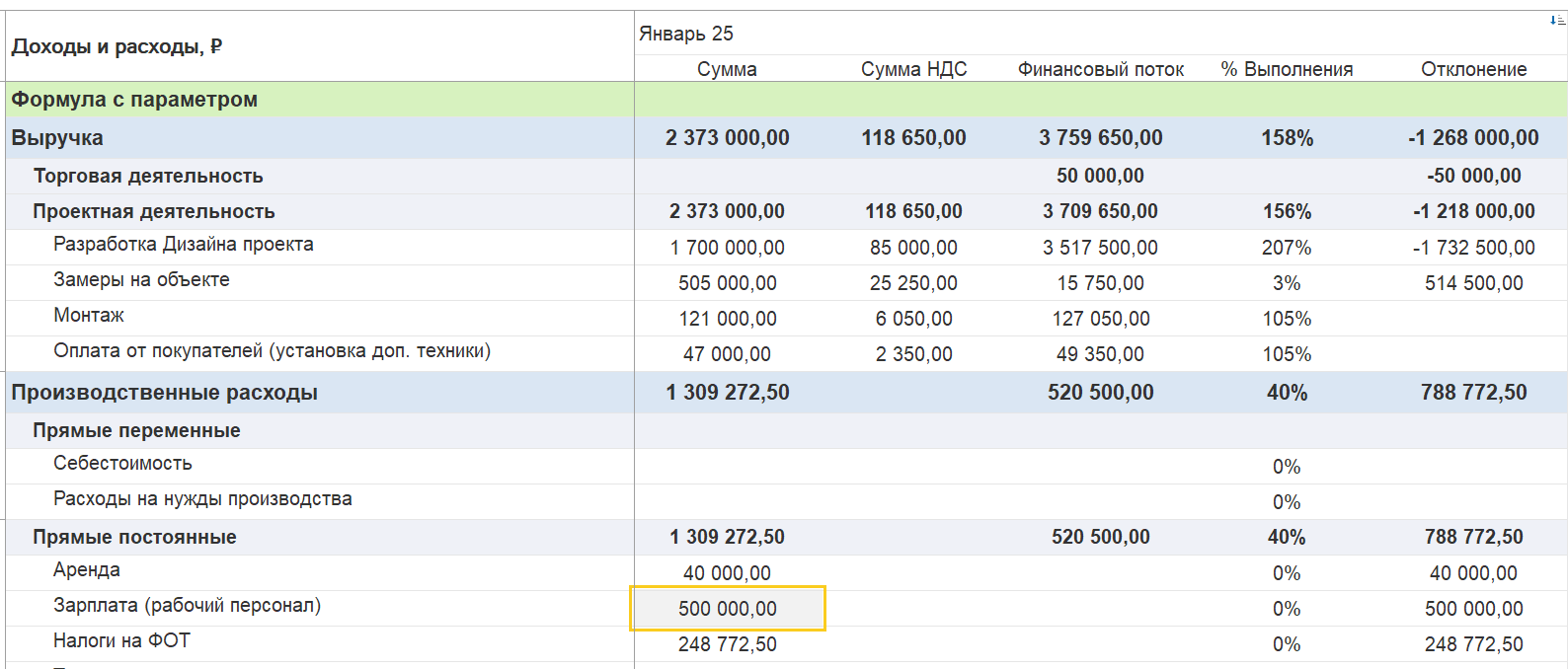Click the % Выполнения column header

[x=1287, y=69]
